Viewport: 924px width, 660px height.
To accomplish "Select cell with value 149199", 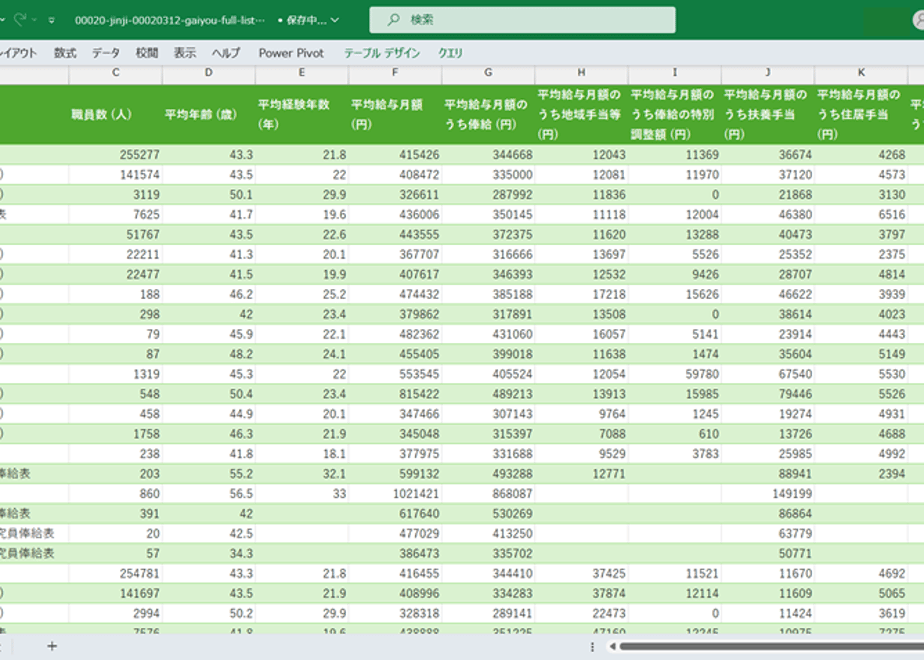I will coord(768,493).
